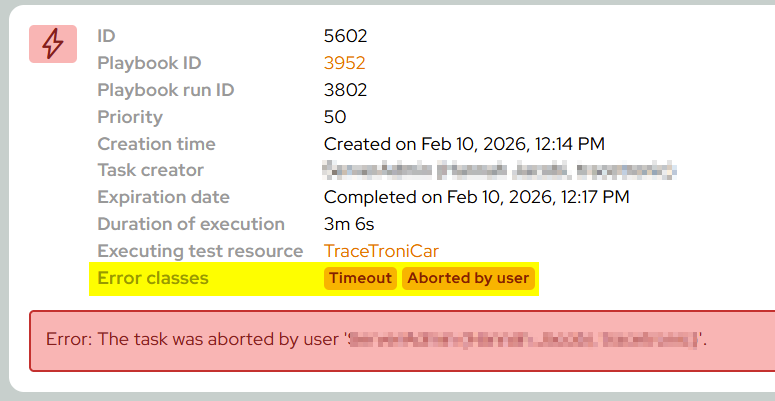The height and width of the screenshot is (401, 775).
Task: Click the Duration of execution label
Action: click(x=191, y=224)
